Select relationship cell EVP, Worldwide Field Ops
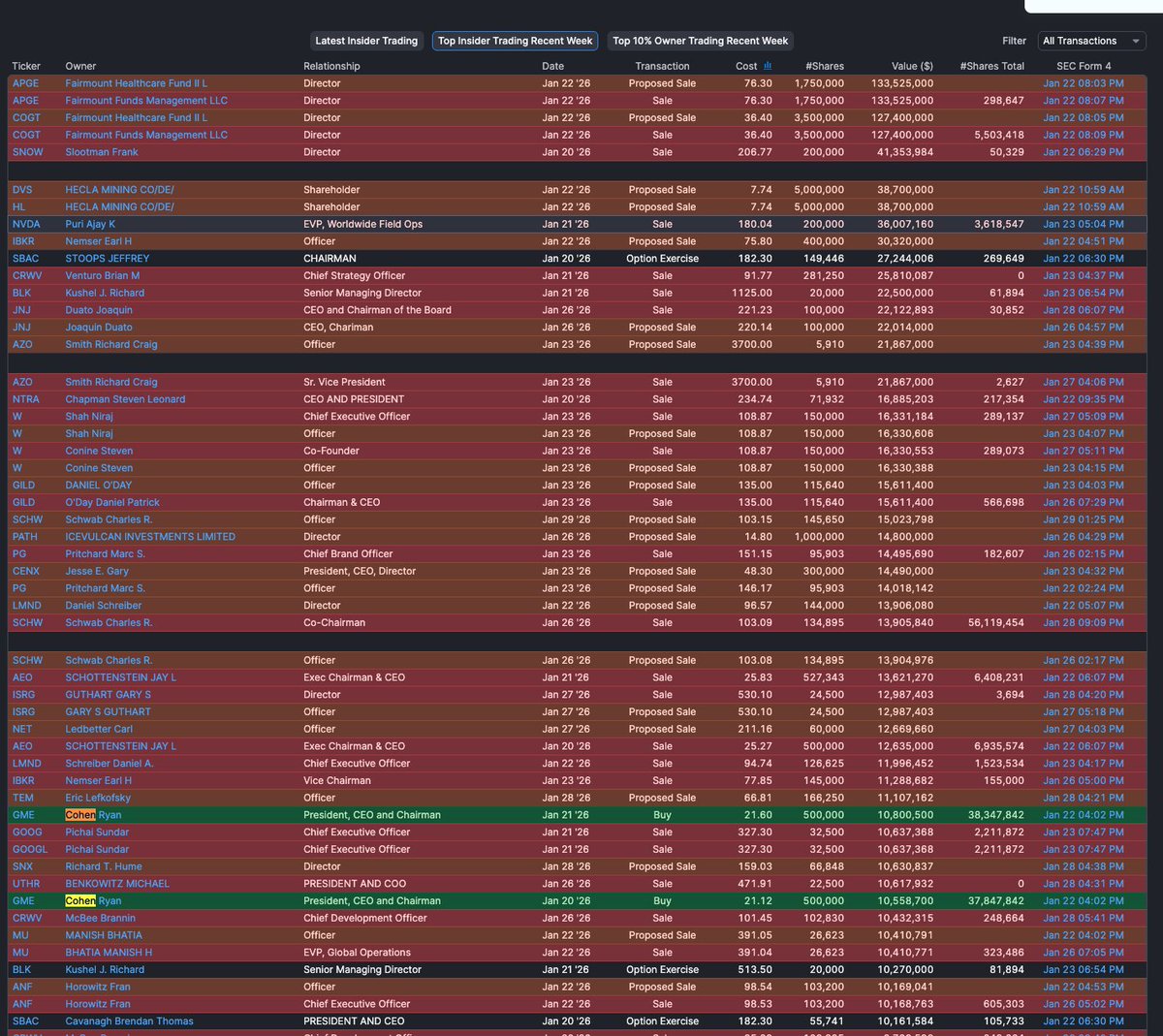This screenshot has height=1036, width=1163. (x=362, y=224)
